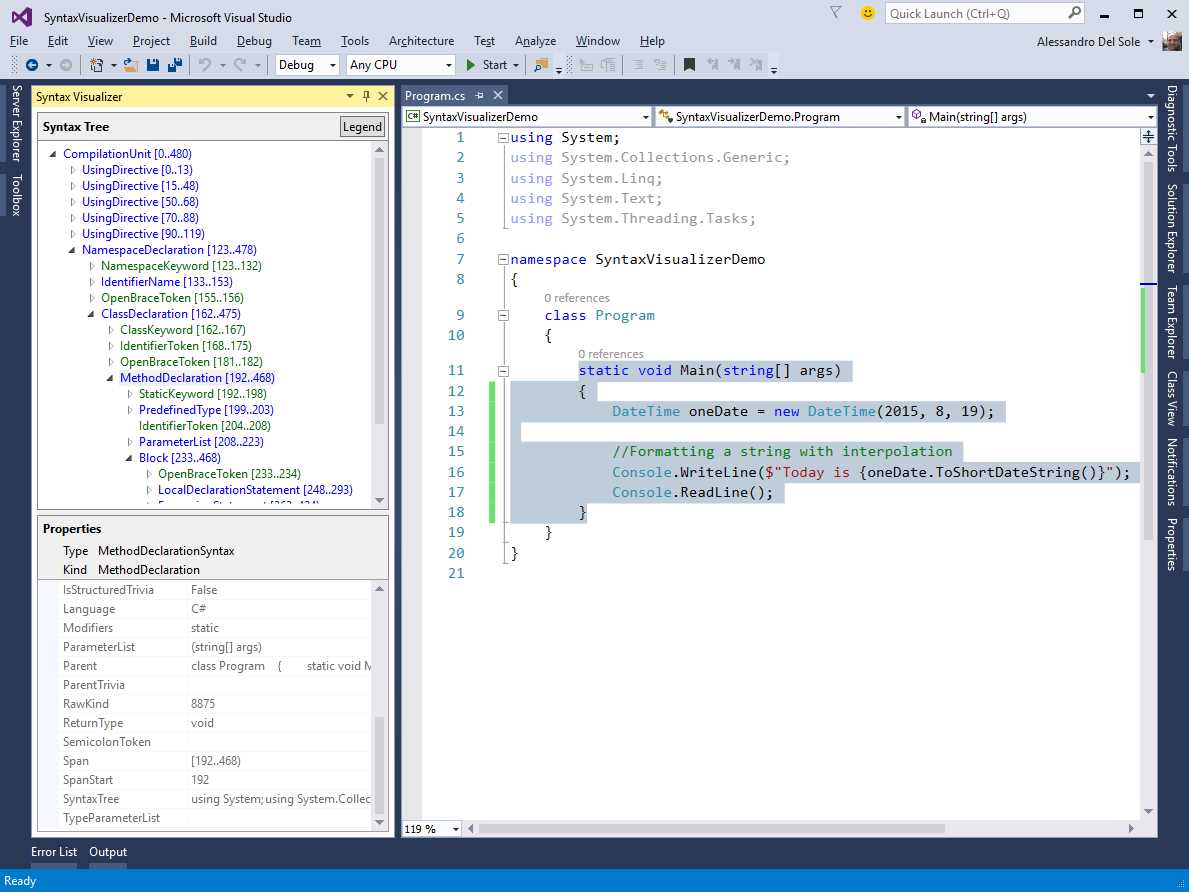
Task: Collapse the namespace region via line 7 outline marker
Action: [503, 258]
